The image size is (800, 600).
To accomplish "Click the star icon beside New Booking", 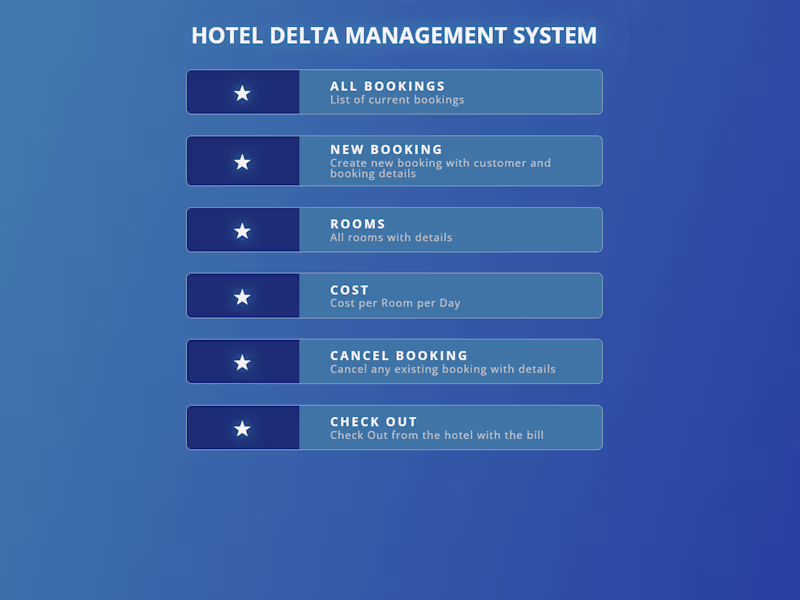I will pos(242,162).
